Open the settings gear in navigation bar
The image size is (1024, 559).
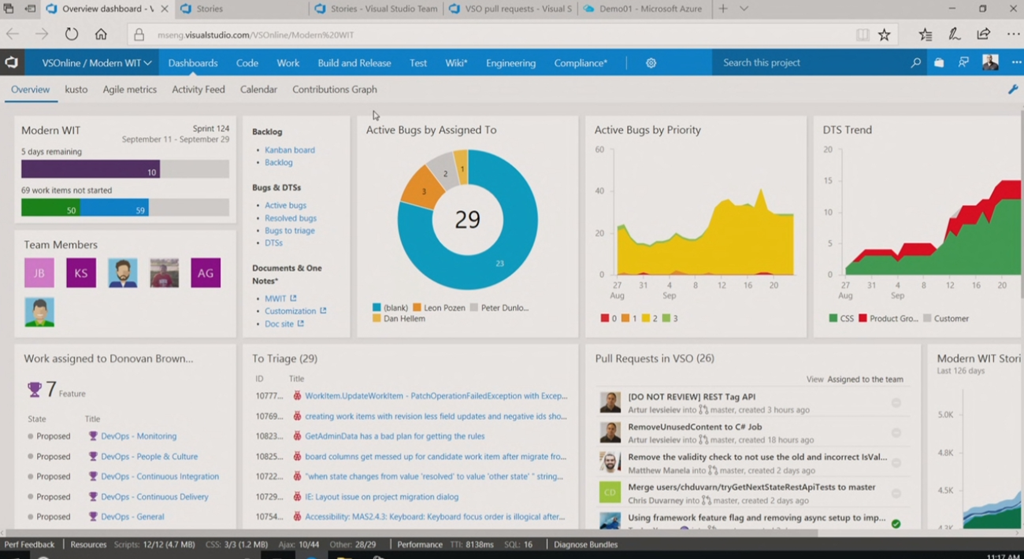tap(651, 63)
